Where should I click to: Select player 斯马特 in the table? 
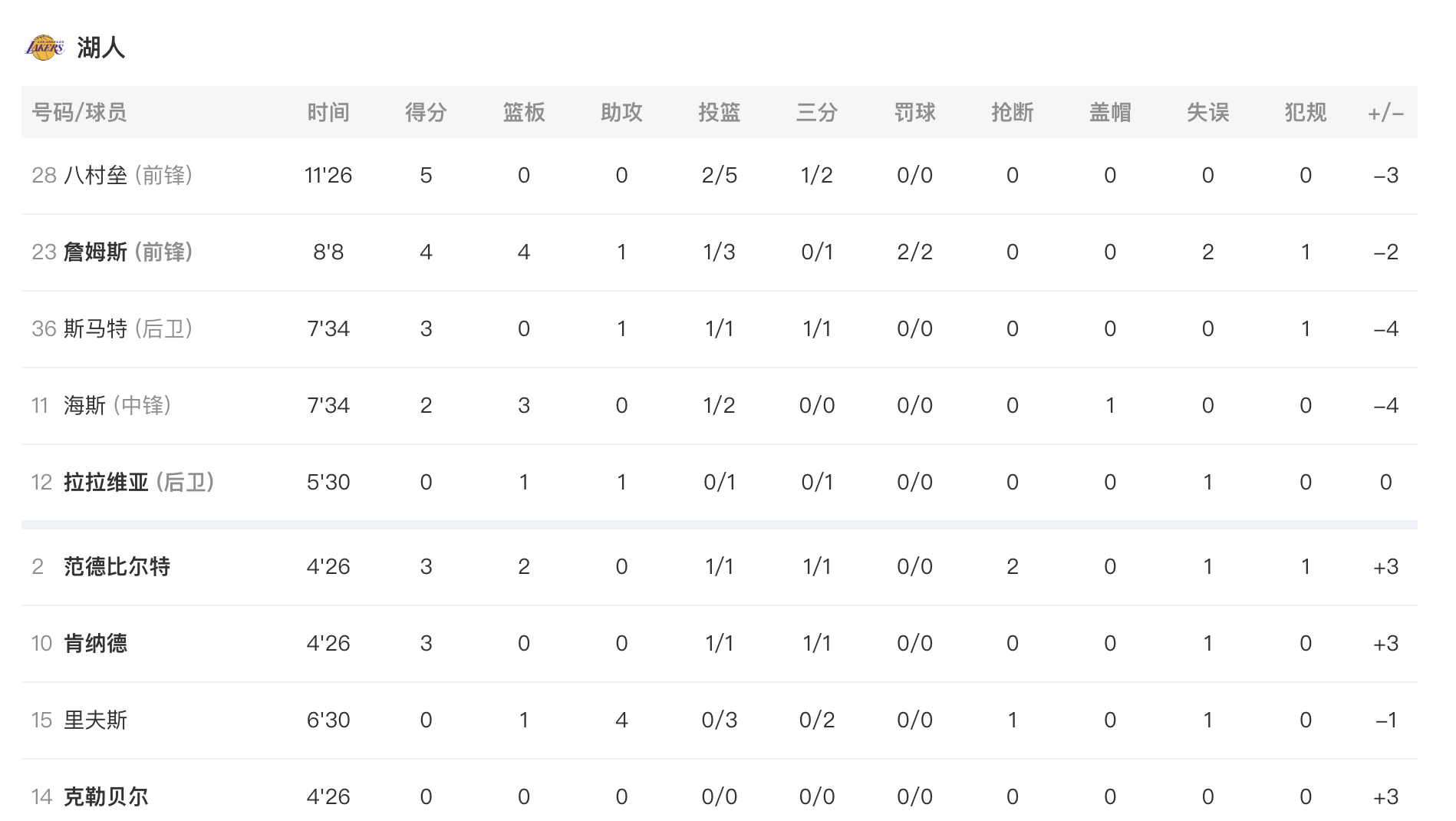(x=95, y=329)
